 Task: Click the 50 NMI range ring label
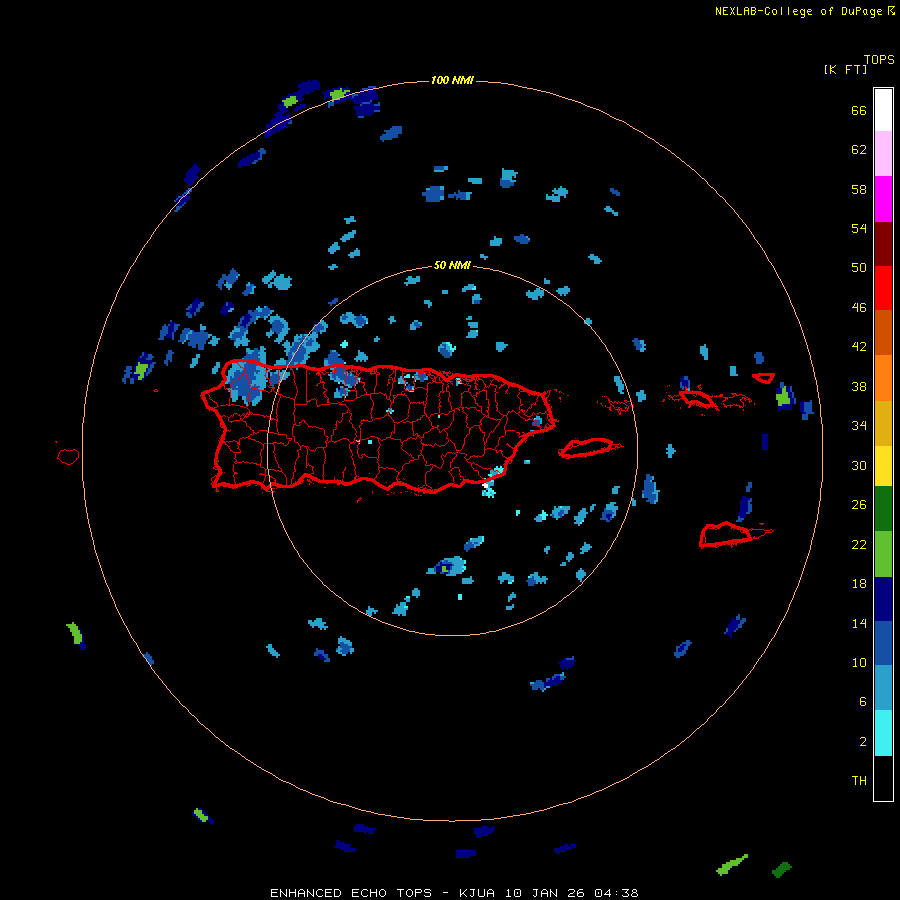pyautogui.click(x=452, y=265)
